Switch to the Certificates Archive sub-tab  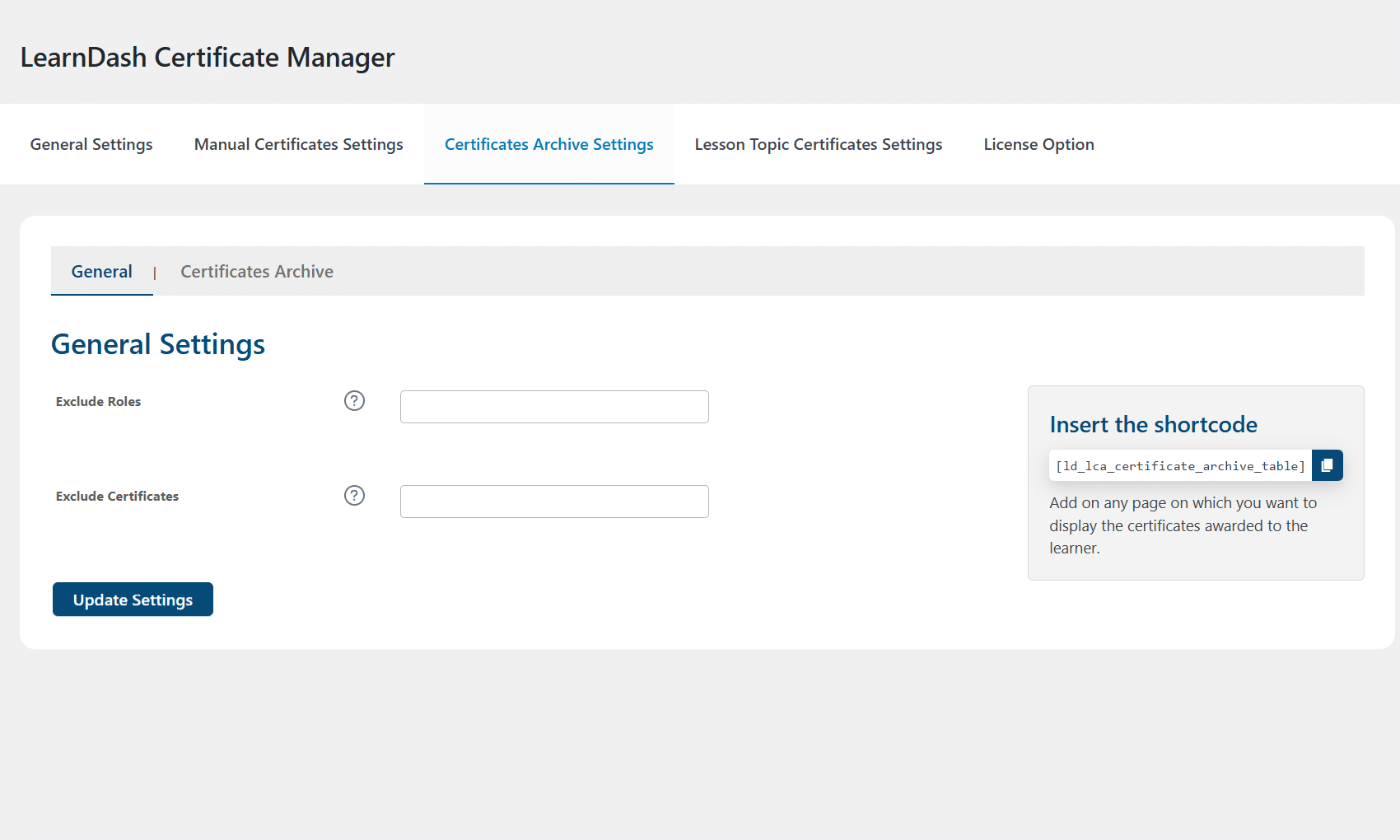pos(257,271)
